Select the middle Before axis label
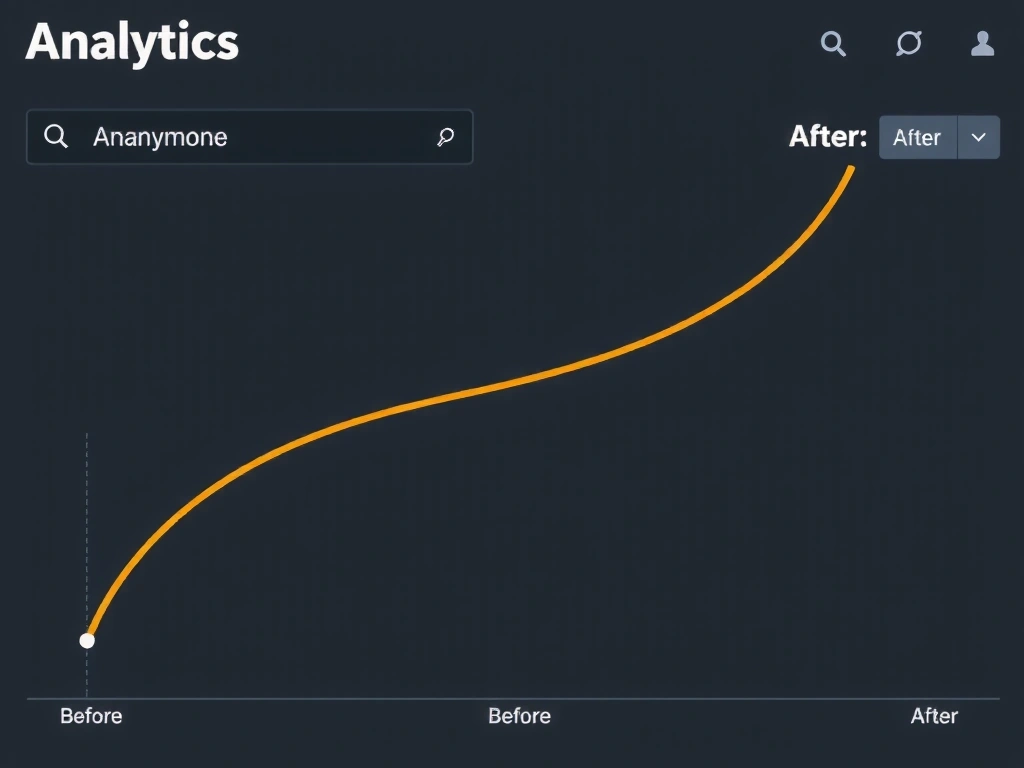This screenshot has height=768, width=1024. [519, 716]
